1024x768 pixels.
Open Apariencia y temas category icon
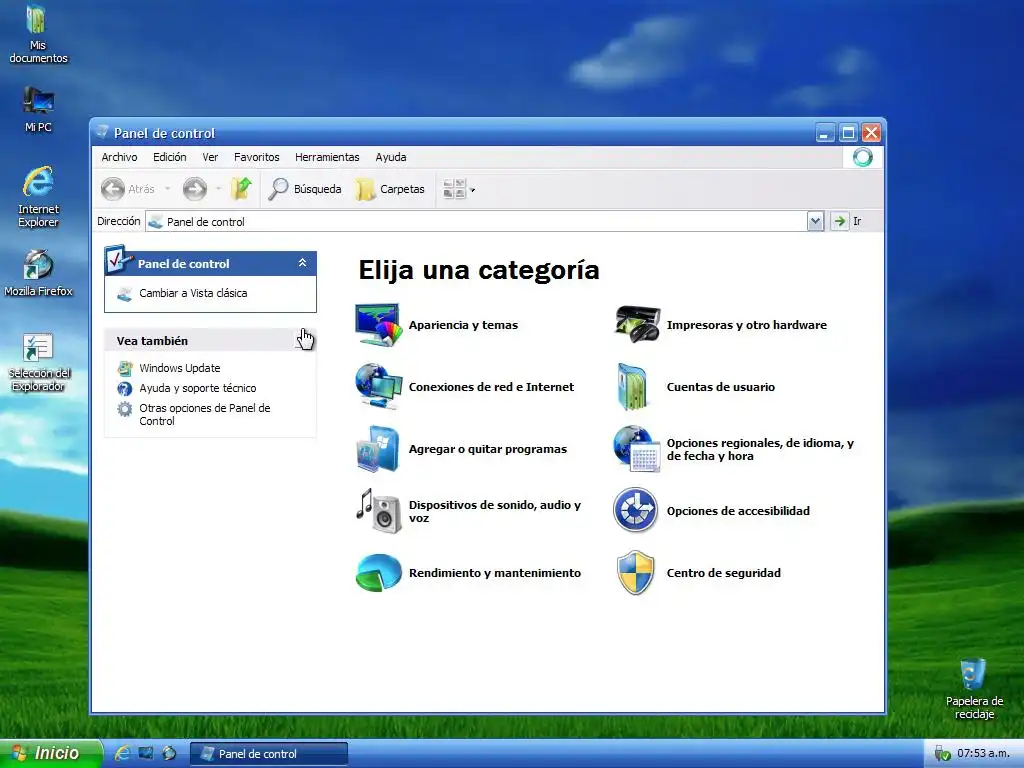(x=378, y=325)
